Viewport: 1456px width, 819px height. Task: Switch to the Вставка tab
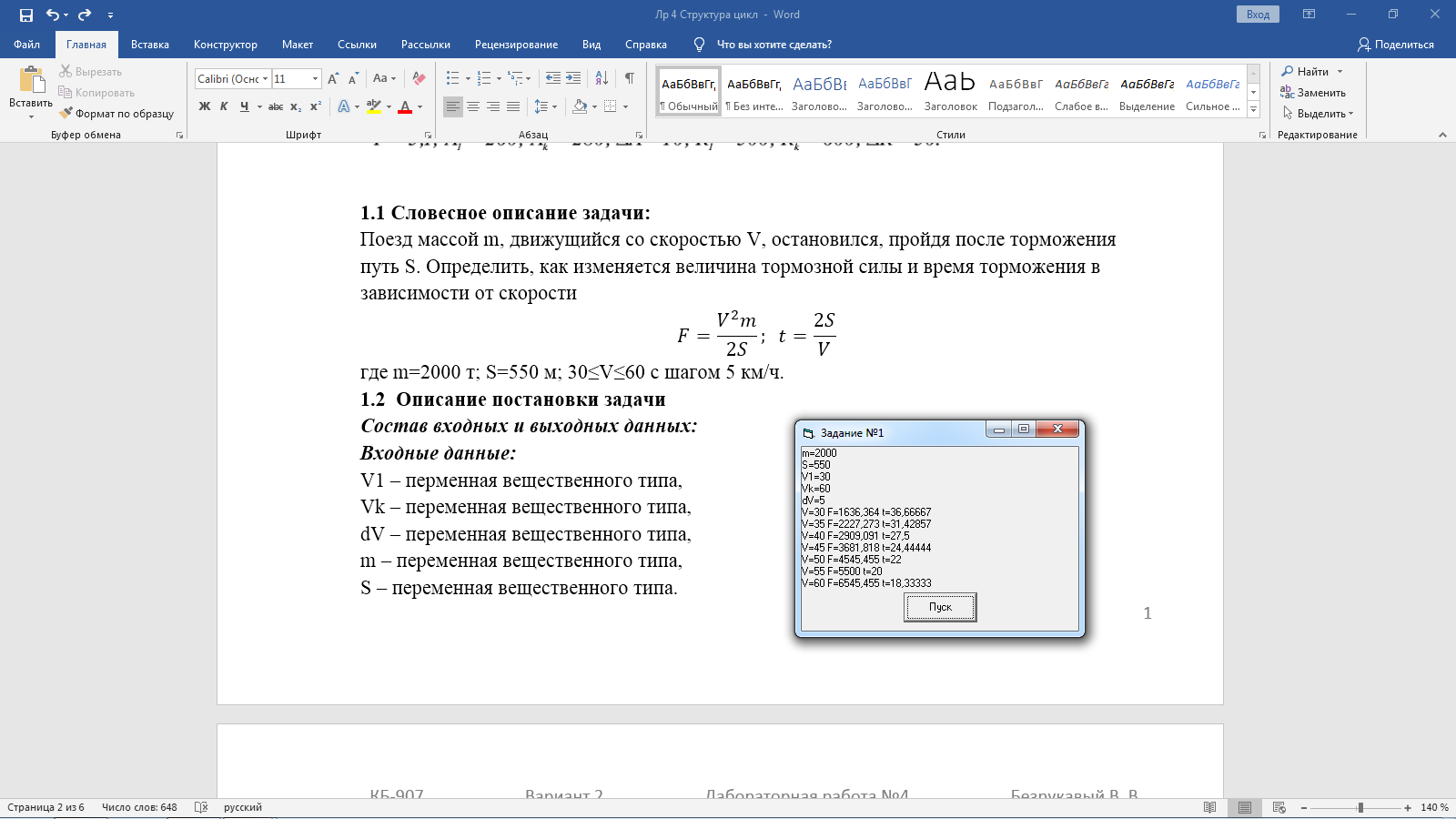click(150, 45)
